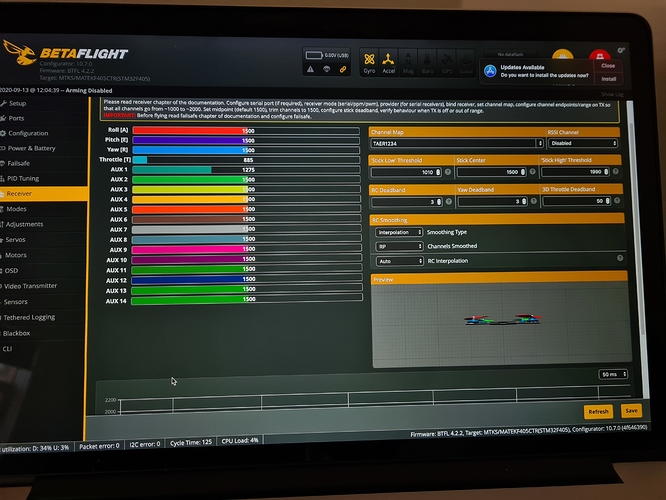
Task: Click the Stick Low Threshold stepper
Action: coord(438,172)
